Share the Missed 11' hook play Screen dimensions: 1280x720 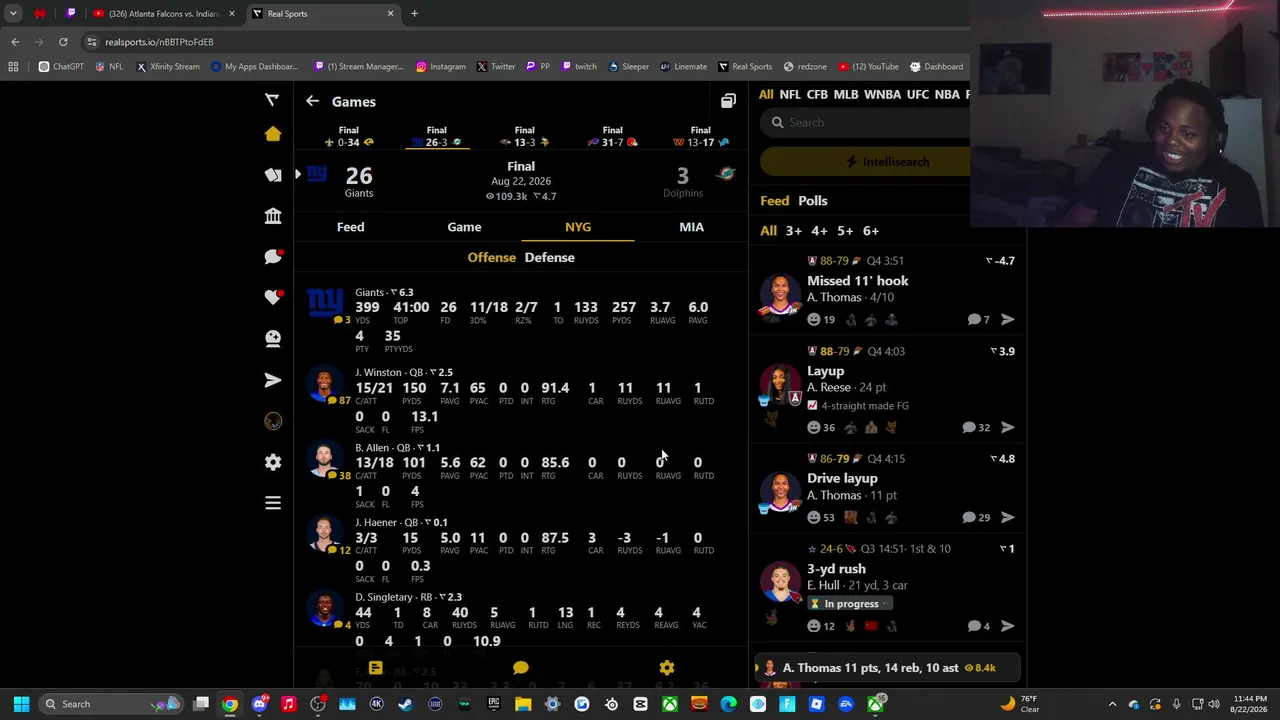(1007, 319)
